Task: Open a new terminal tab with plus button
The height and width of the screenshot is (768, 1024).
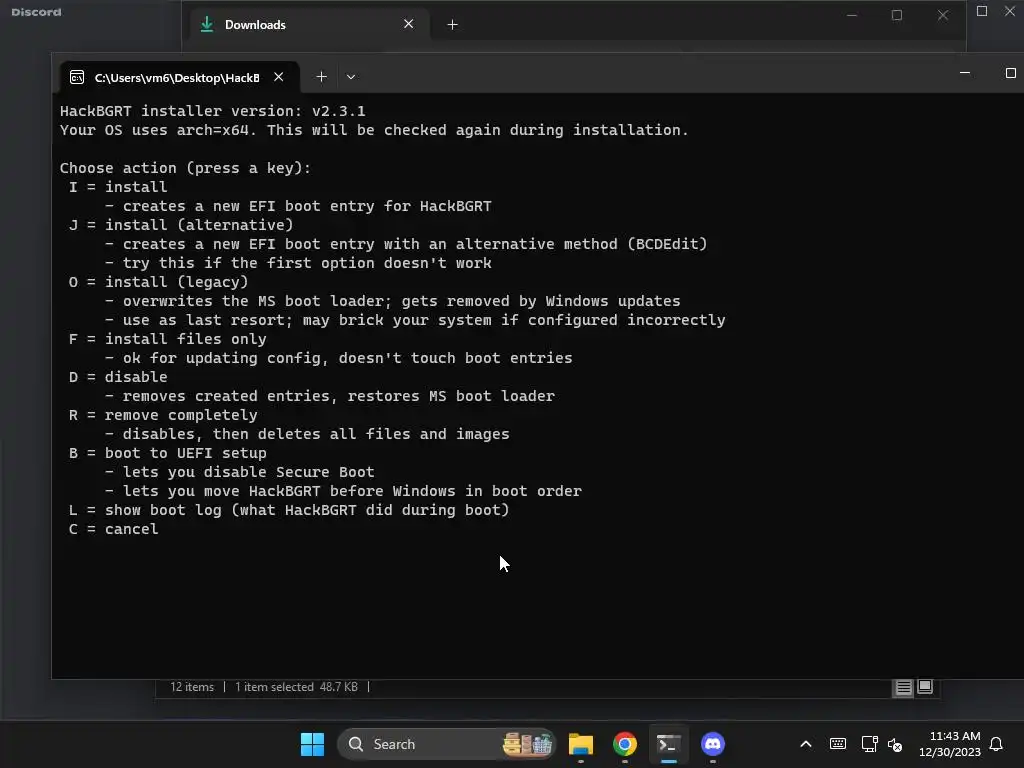Action: [321, 77]
